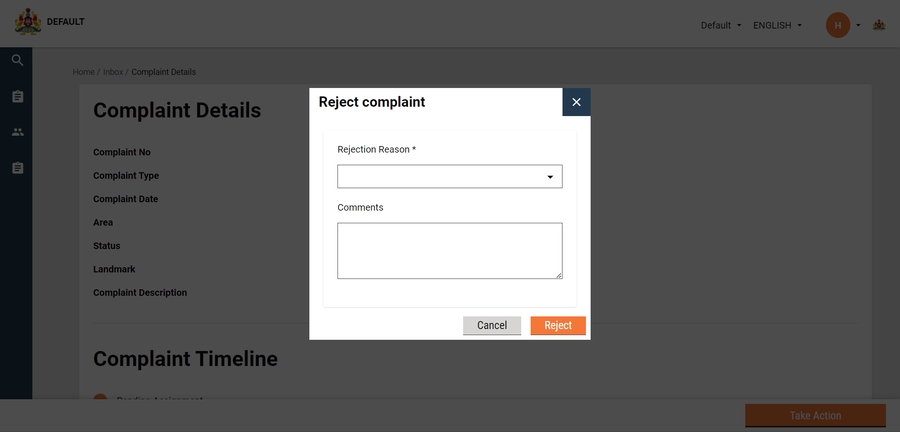Expand the Default selector in the header
This screenshot has width=900, height=432.
point(721,25)
